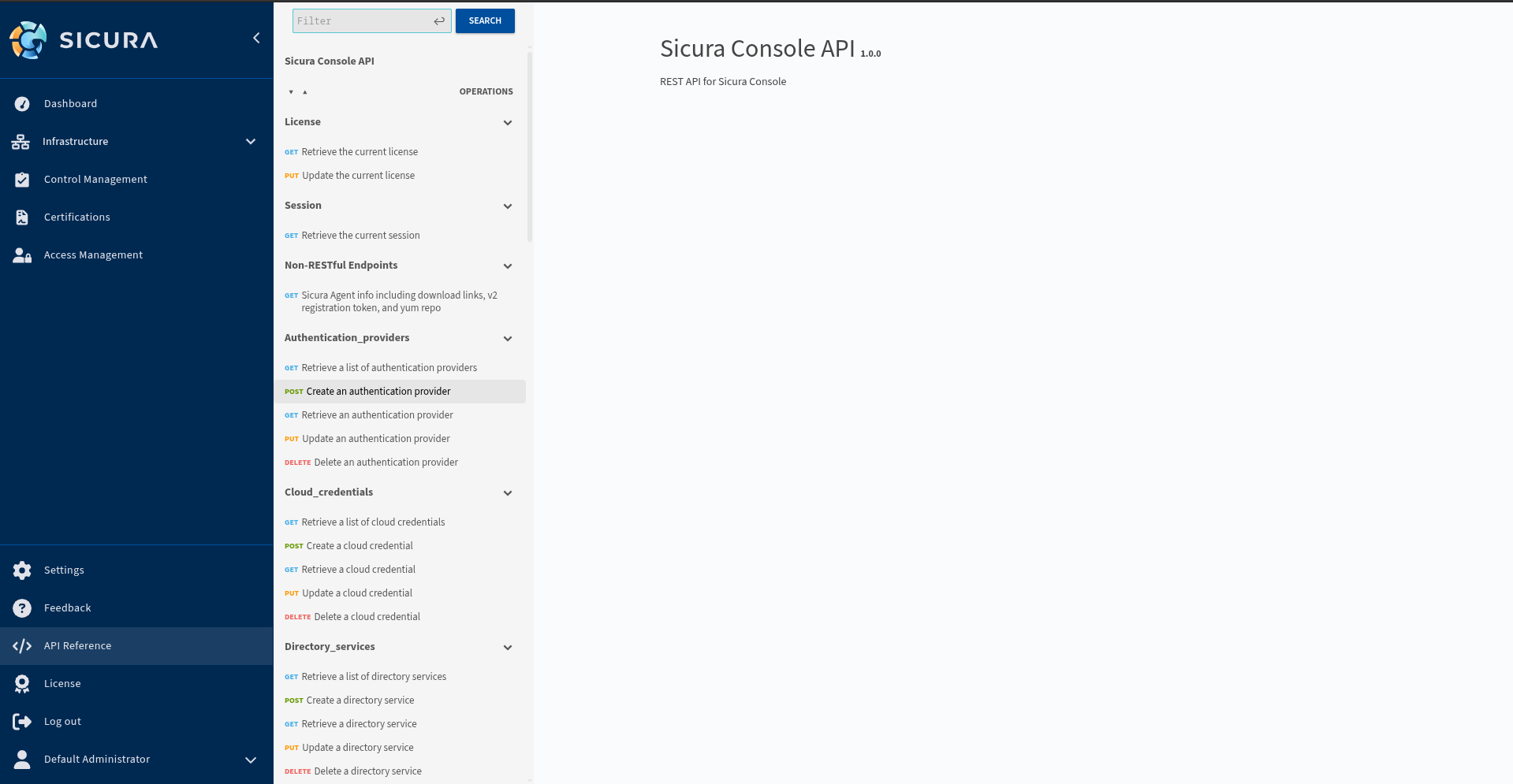Click the Access Management user-lock icon

[22, 255]
